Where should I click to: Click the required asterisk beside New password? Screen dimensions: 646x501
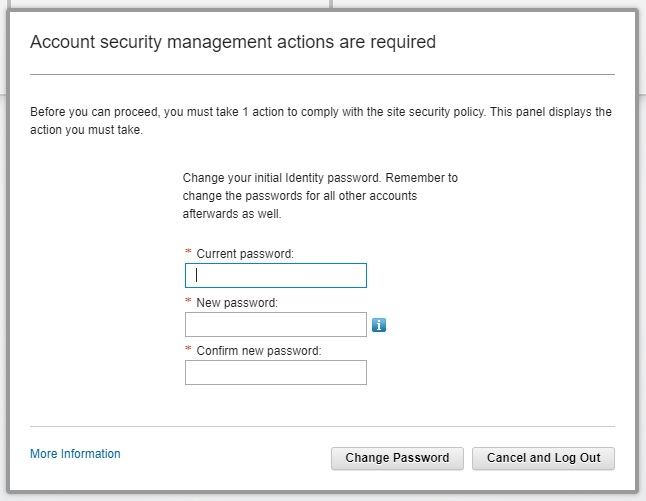click(x=188, y=302)
